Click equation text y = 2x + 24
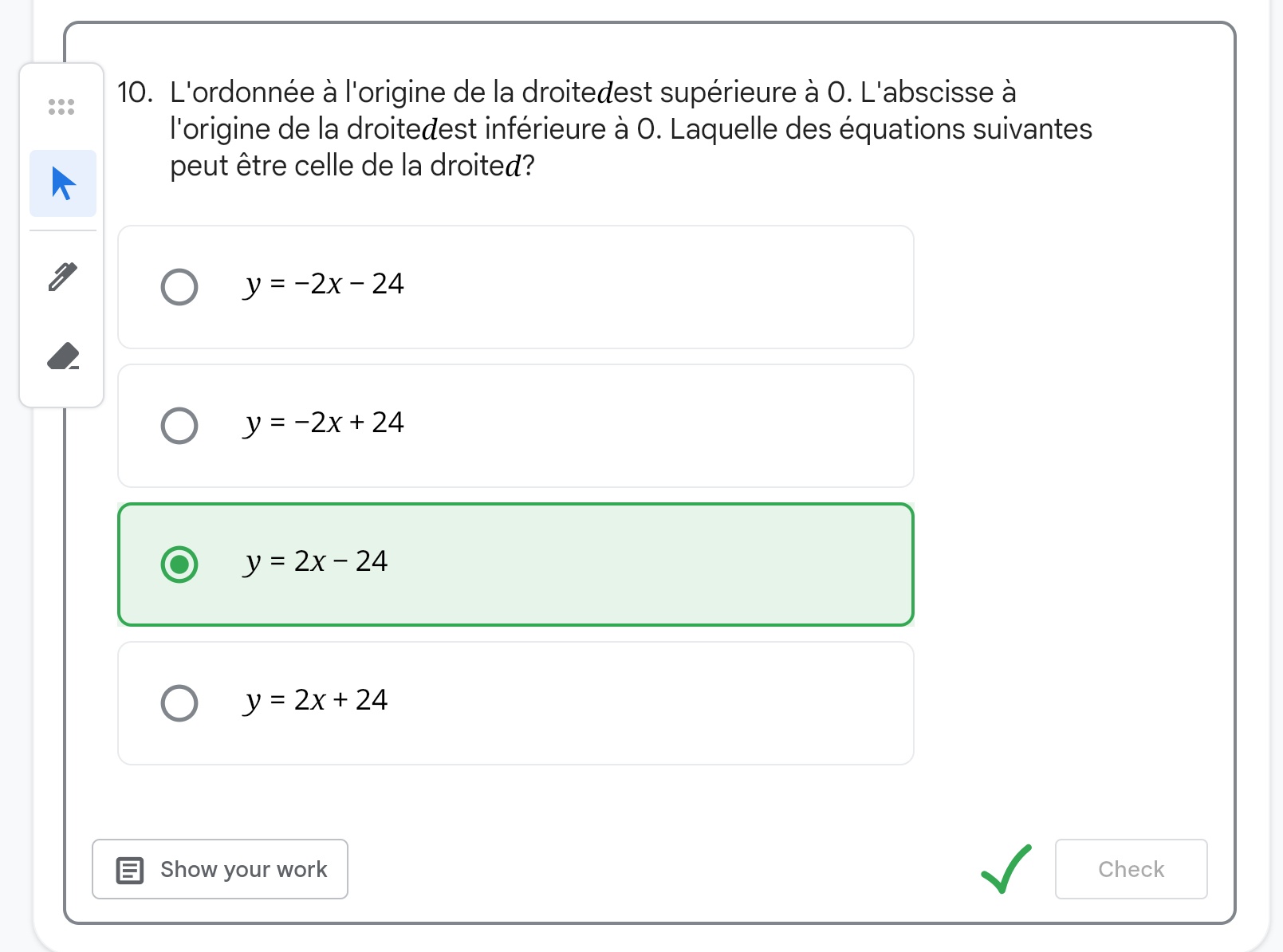This screenshot has width=1283, height=952. click(x=317, y=700)
